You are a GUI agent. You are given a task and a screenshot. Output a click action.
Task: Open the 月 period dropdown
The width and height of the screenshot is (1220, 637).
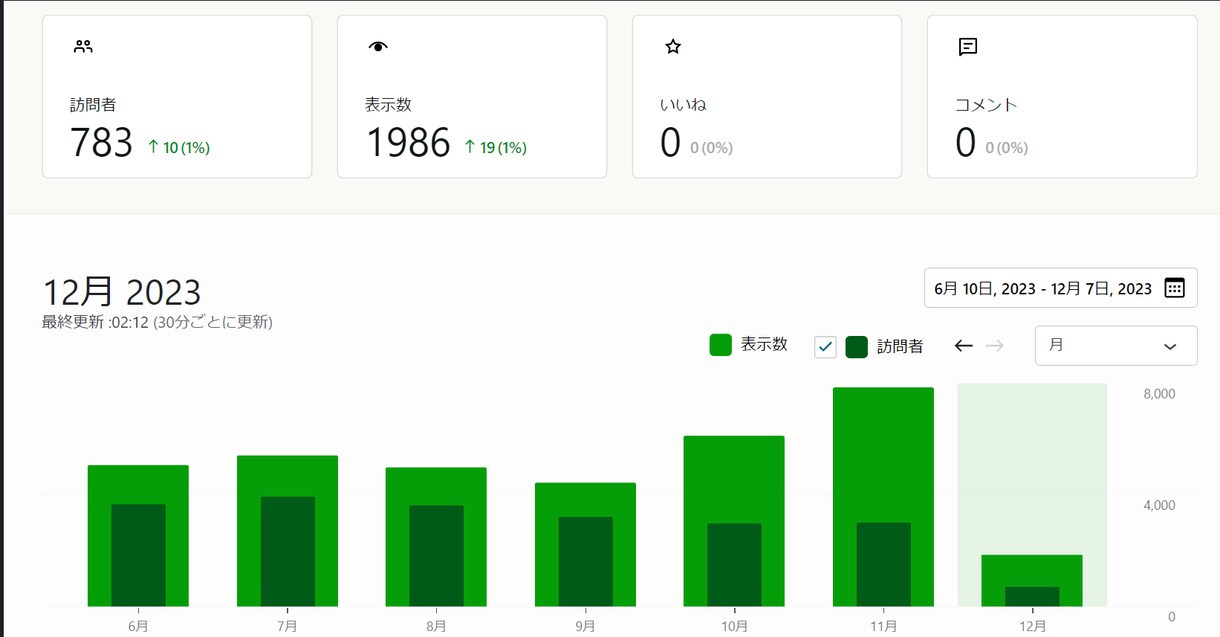(1116, 345)
